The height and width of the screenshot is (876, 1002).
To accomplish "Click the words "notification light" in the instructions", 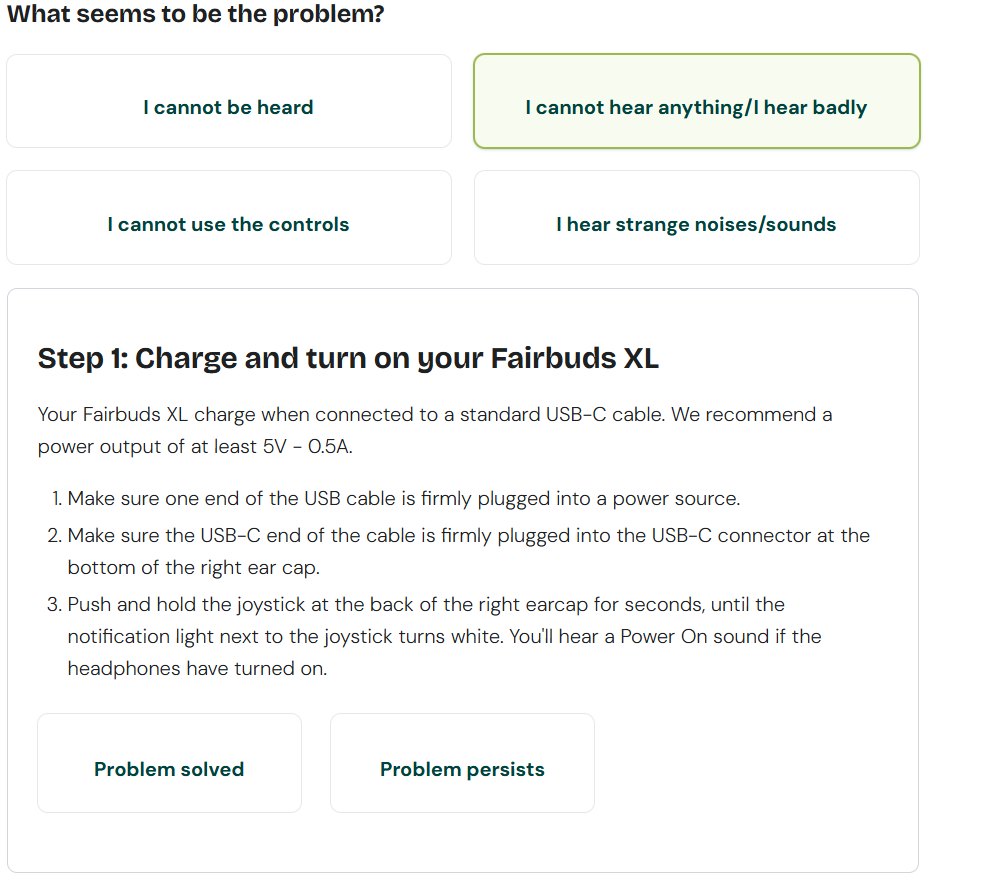I will (x=131, y=637).
